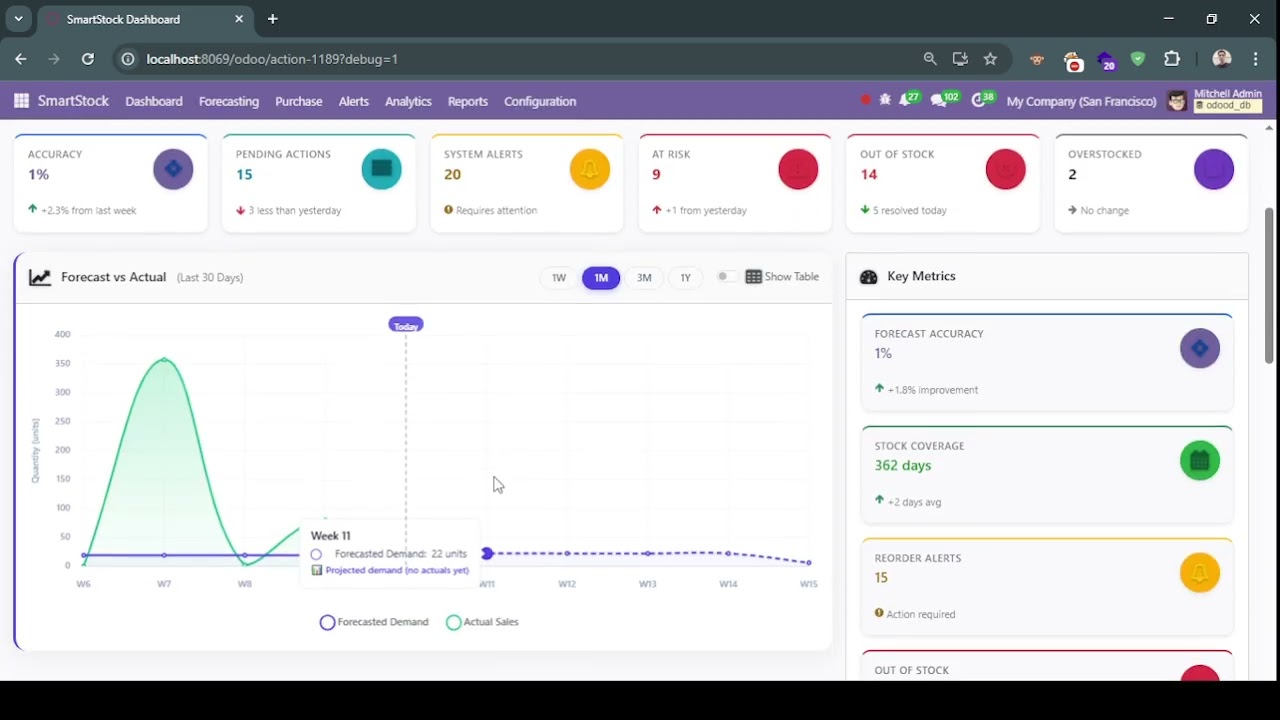Open the Purchase menu
The height and width of the screenshot is (720, 1280).
[299, 101]
